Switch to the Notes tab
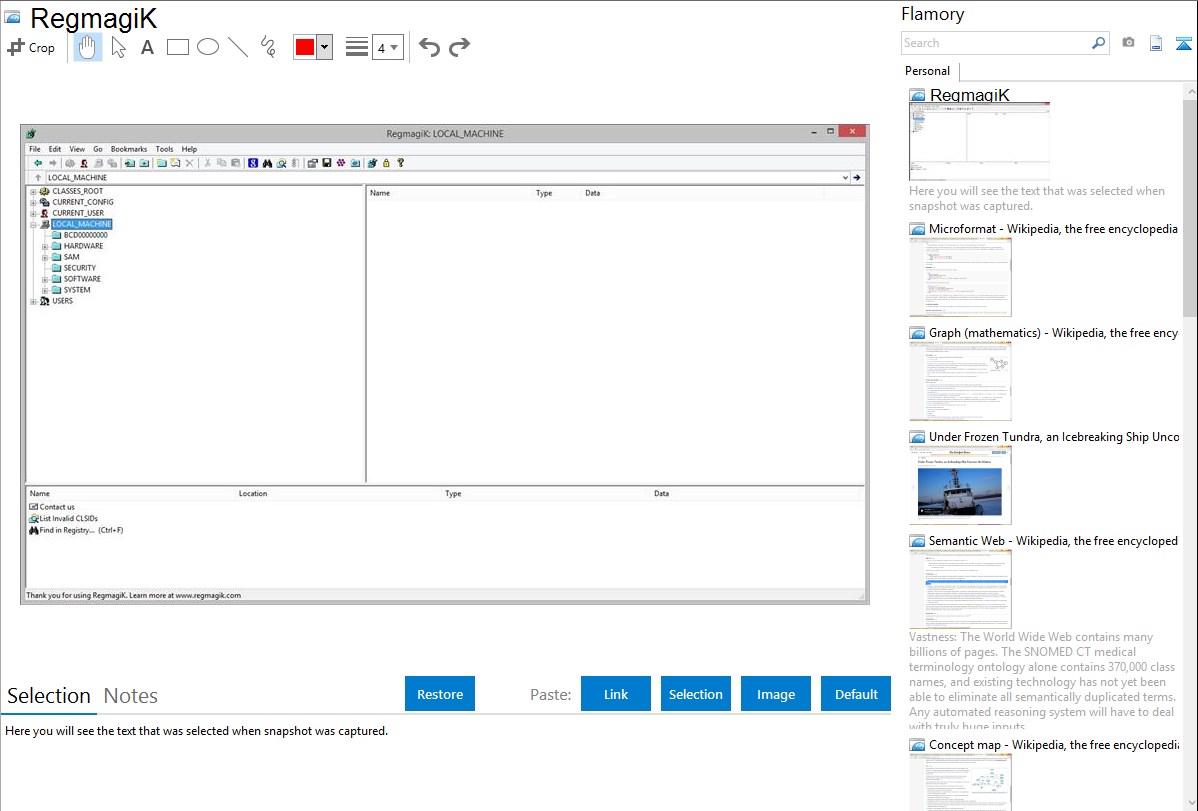Image resolution: width=1198 pixels, height=811 pixels. (x=131, y=696)
